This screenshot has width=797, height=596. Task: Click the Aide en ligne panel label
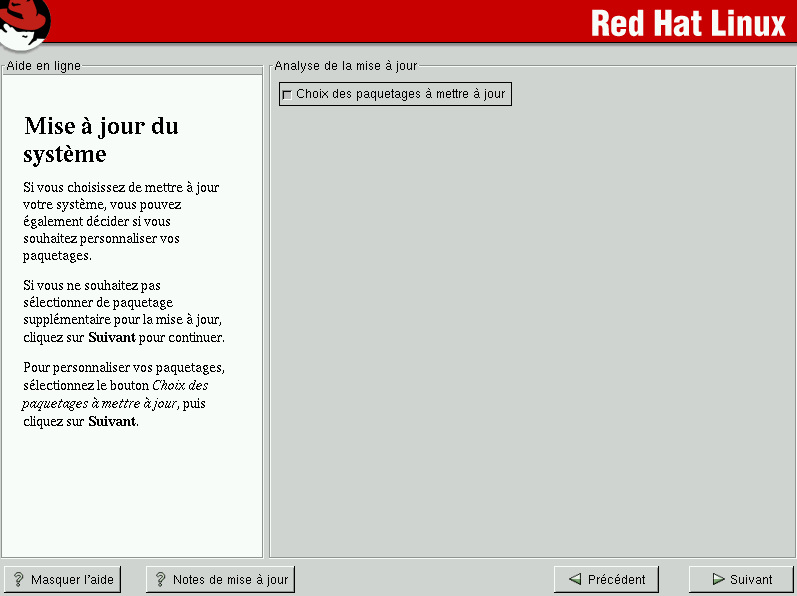tap(43, 66)
